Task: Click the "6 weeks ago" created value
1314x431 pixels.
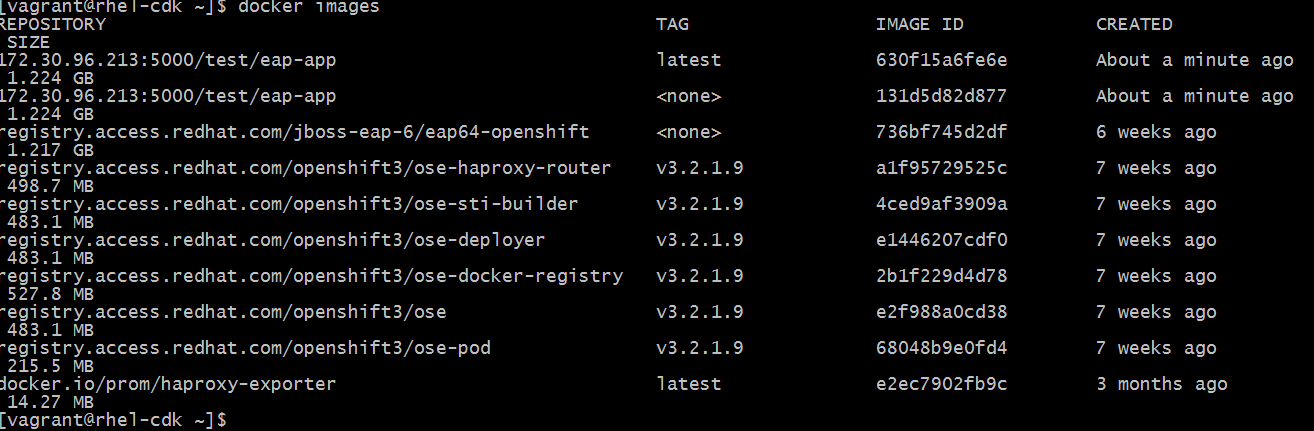Action: (x=1156, y=132)
